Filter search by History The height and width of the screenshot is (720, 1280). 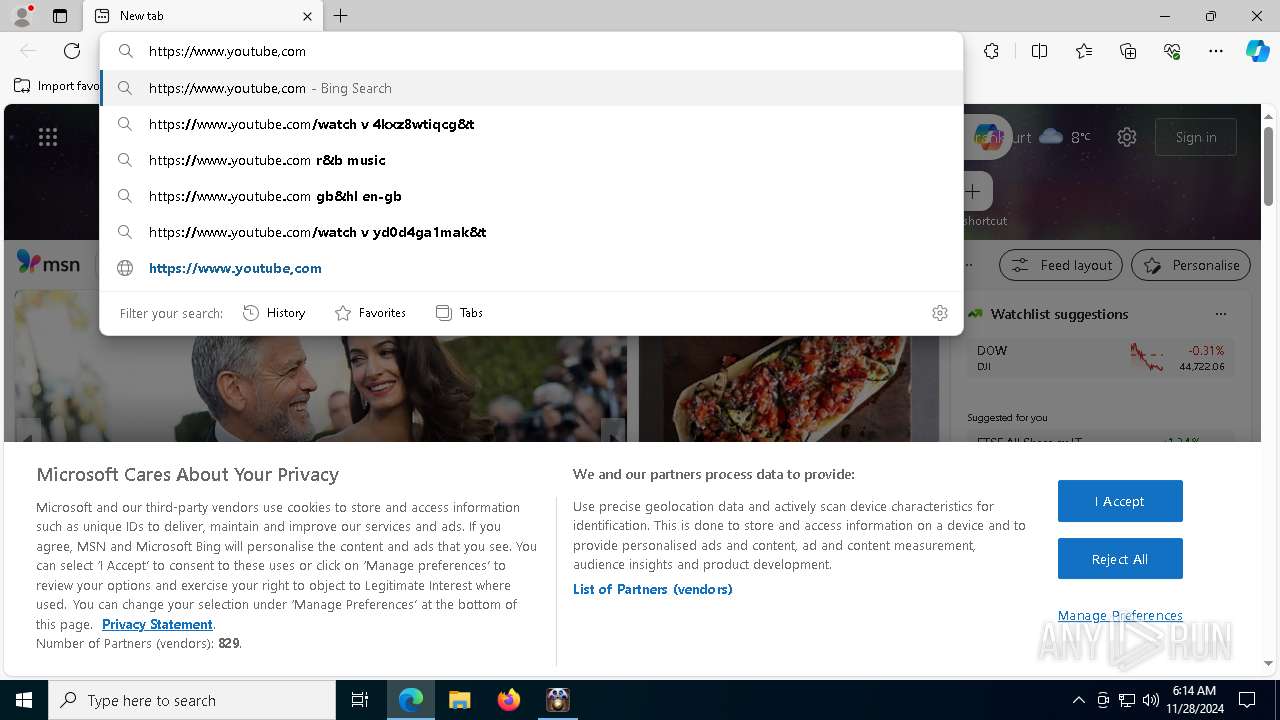click(x=274, y=313)
